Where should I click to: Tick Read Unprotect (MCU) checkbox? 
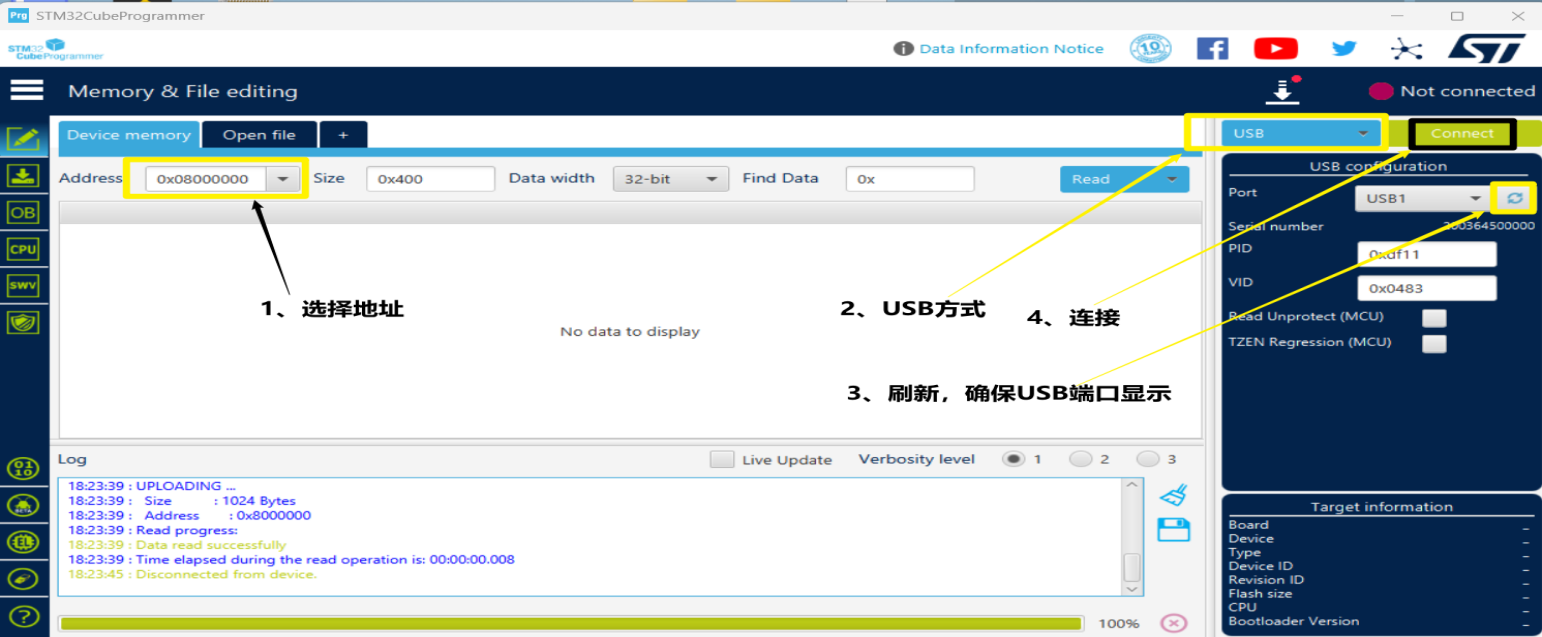pos(1435,318)
